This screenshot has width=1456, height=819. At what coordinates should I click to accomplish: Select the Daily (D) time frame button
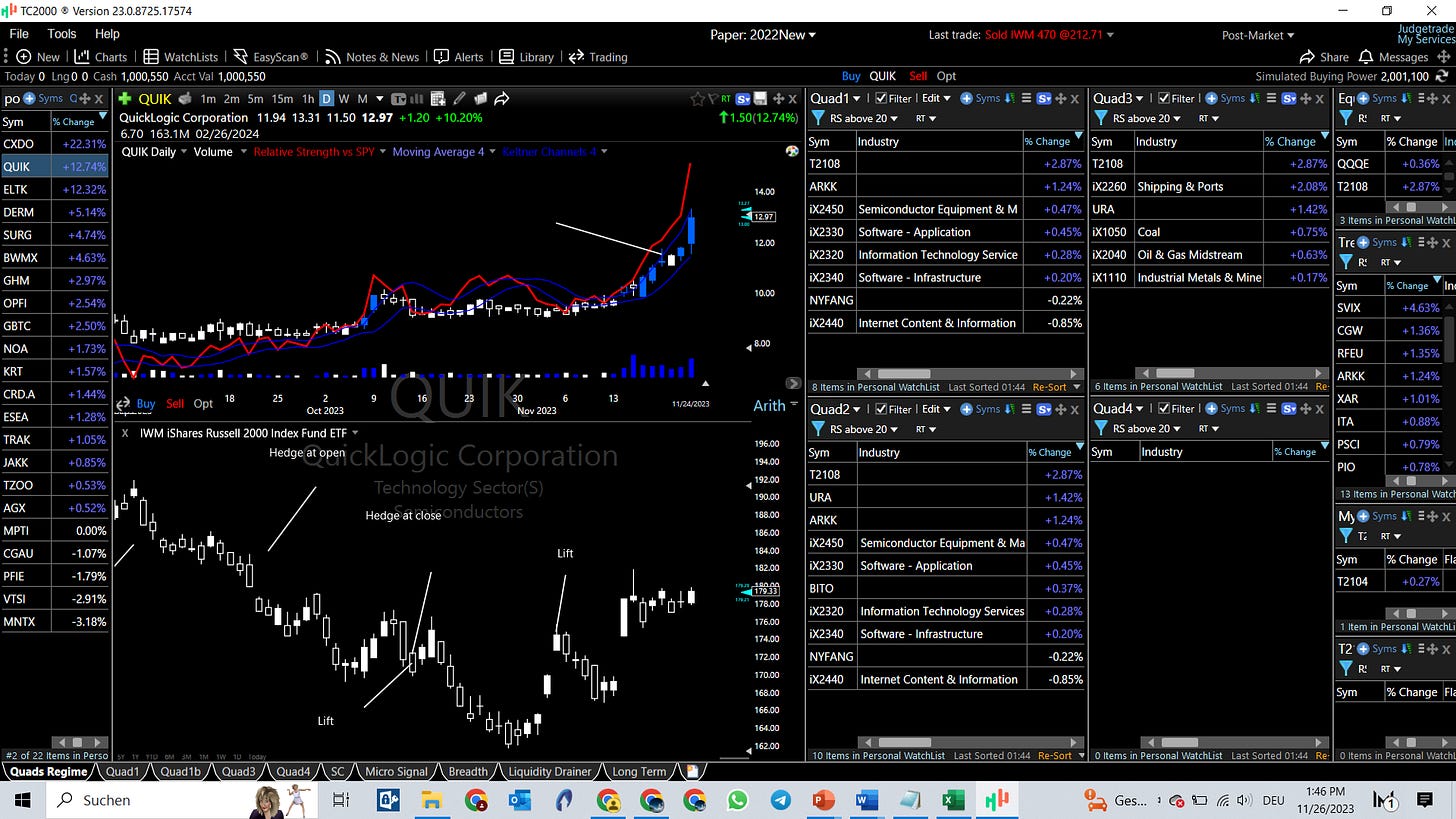click(327, 99)
